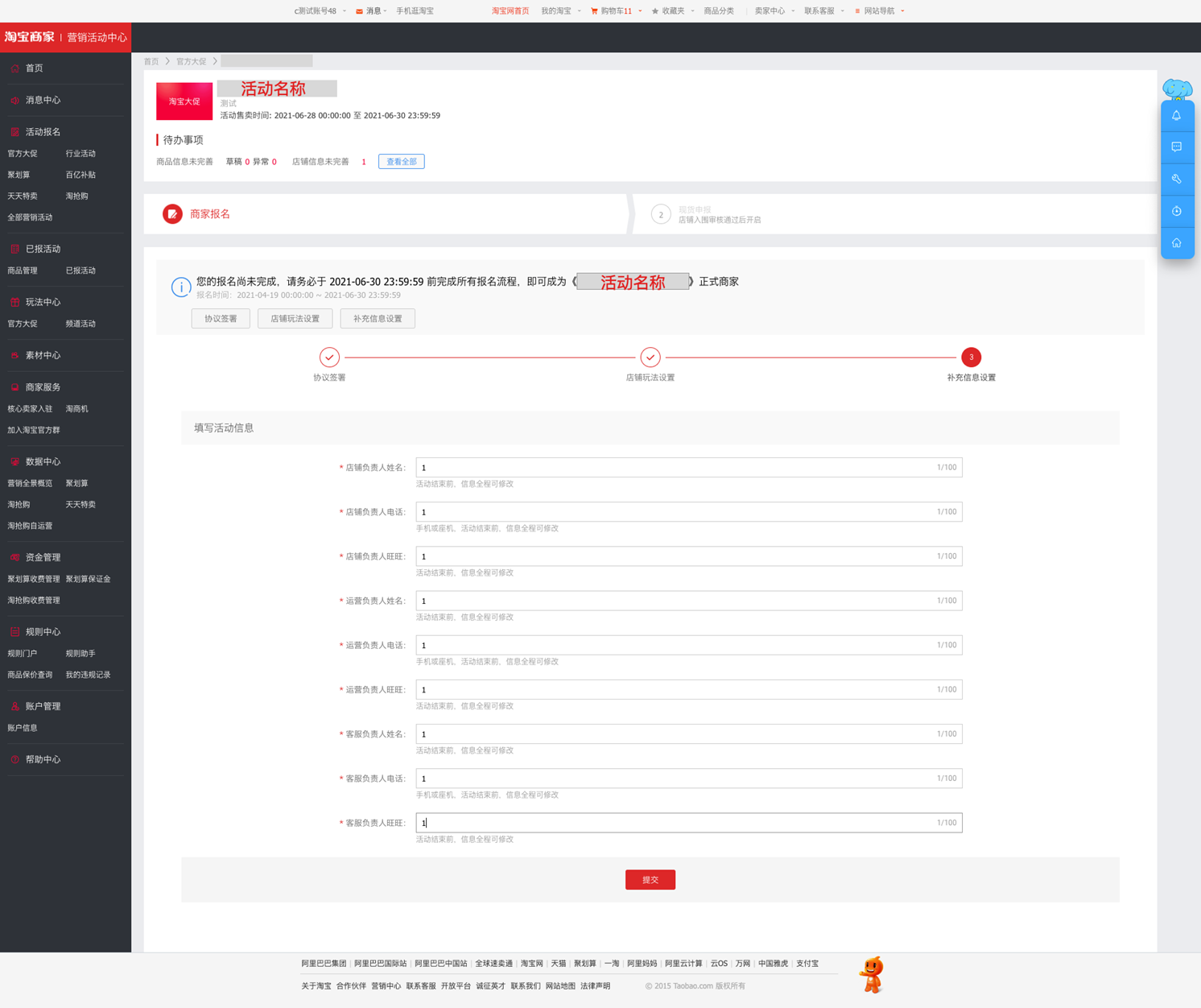This screenshot has height=1008, width=1201.
Task: Click the wrench tool icon on right panel
Action: pos(1176,179)
